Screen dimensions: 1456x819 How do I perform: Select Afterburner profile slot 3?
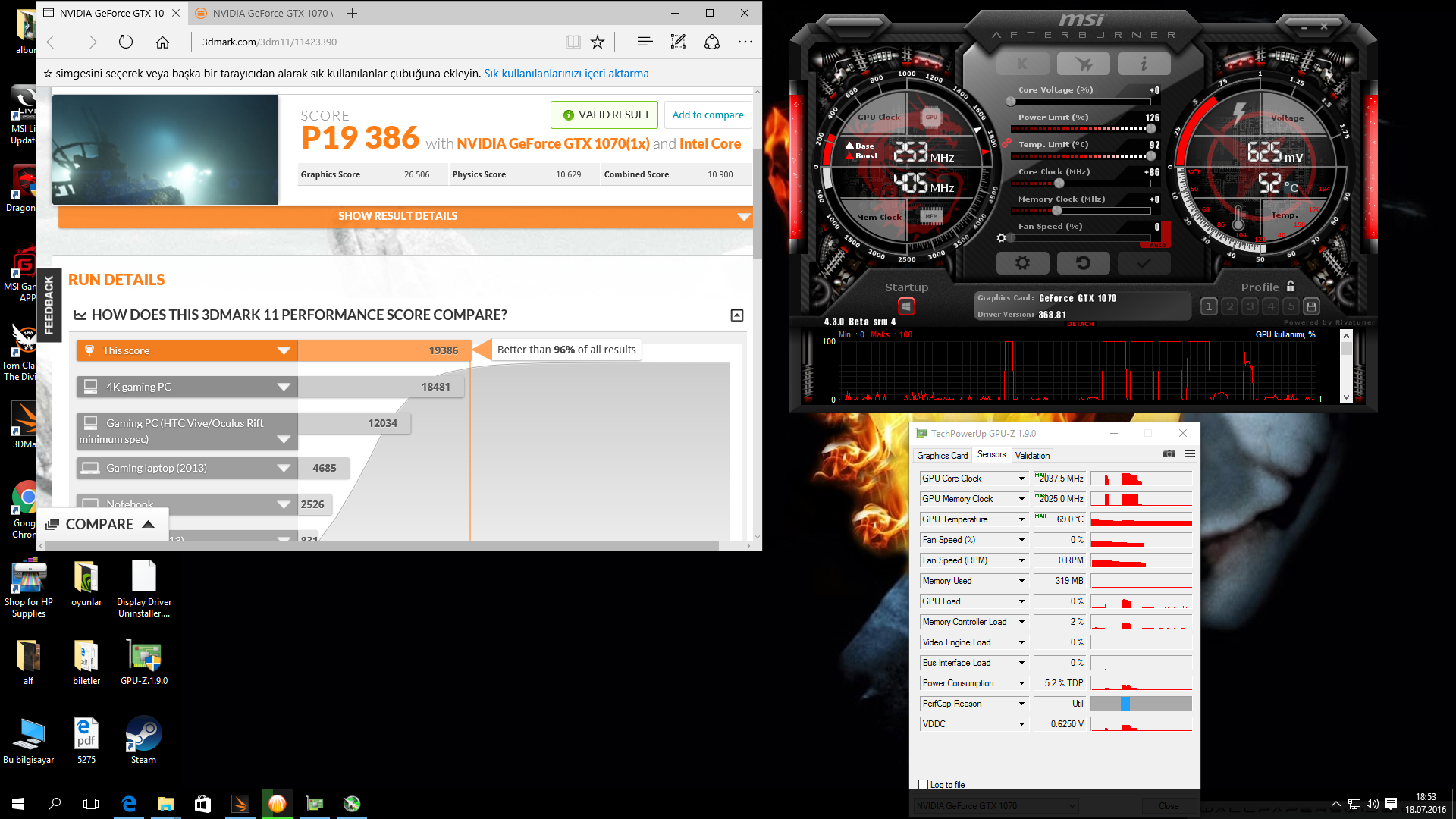coord(1250,306)
